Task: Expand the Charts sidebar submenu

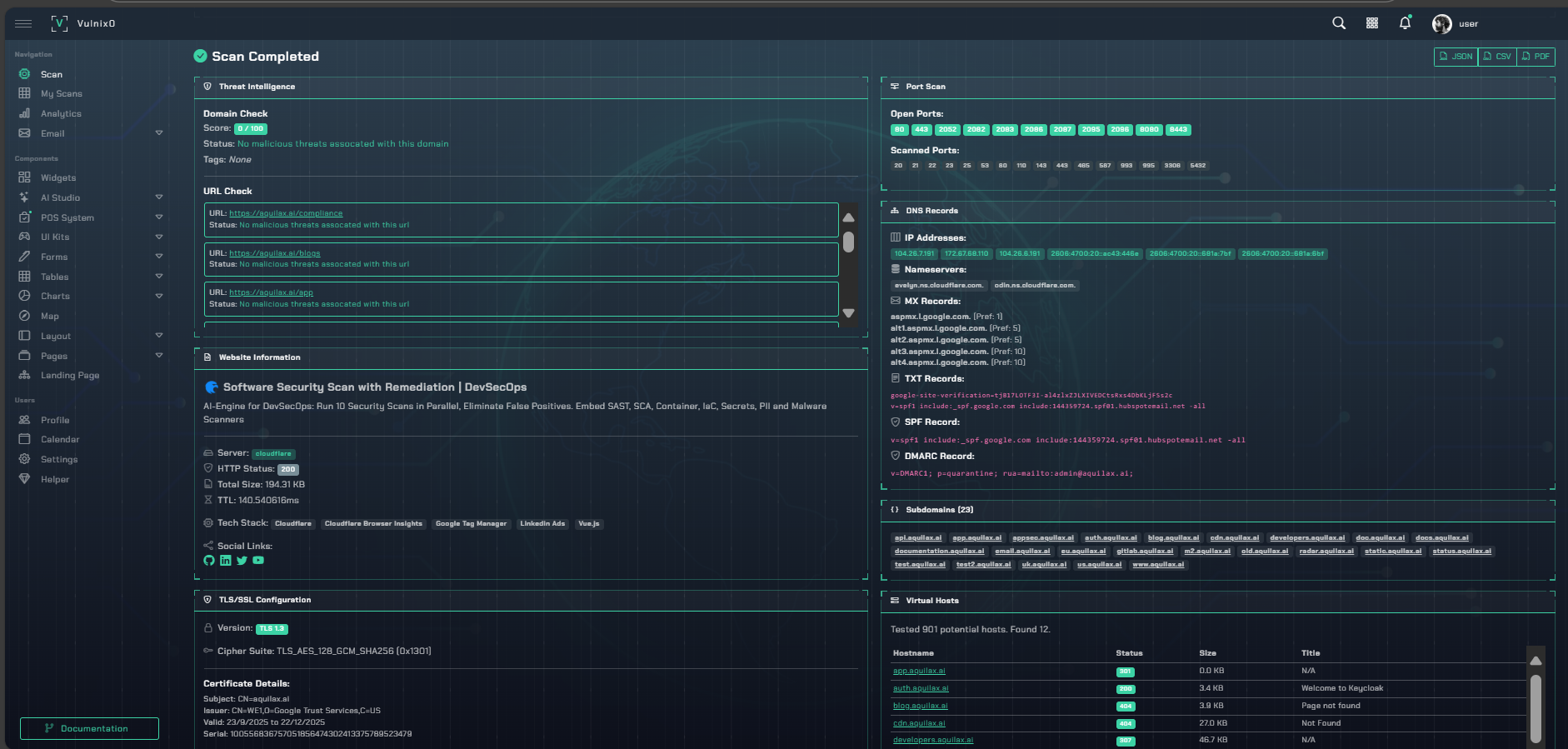Action: tap(158, 296)
